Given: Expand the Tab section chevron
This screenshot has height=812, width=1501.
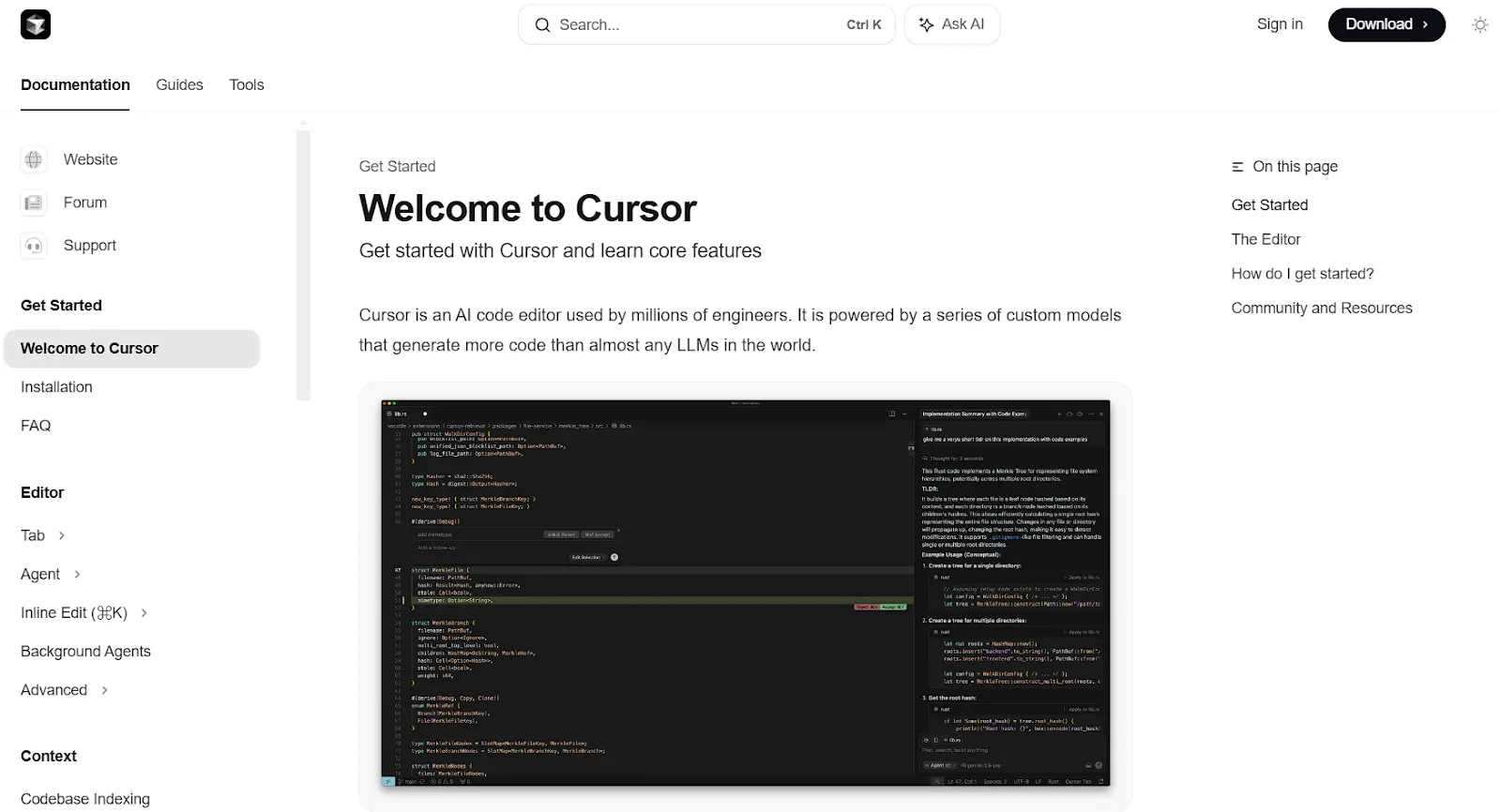Looking at the screenshot, I should (x=62, y=535).
